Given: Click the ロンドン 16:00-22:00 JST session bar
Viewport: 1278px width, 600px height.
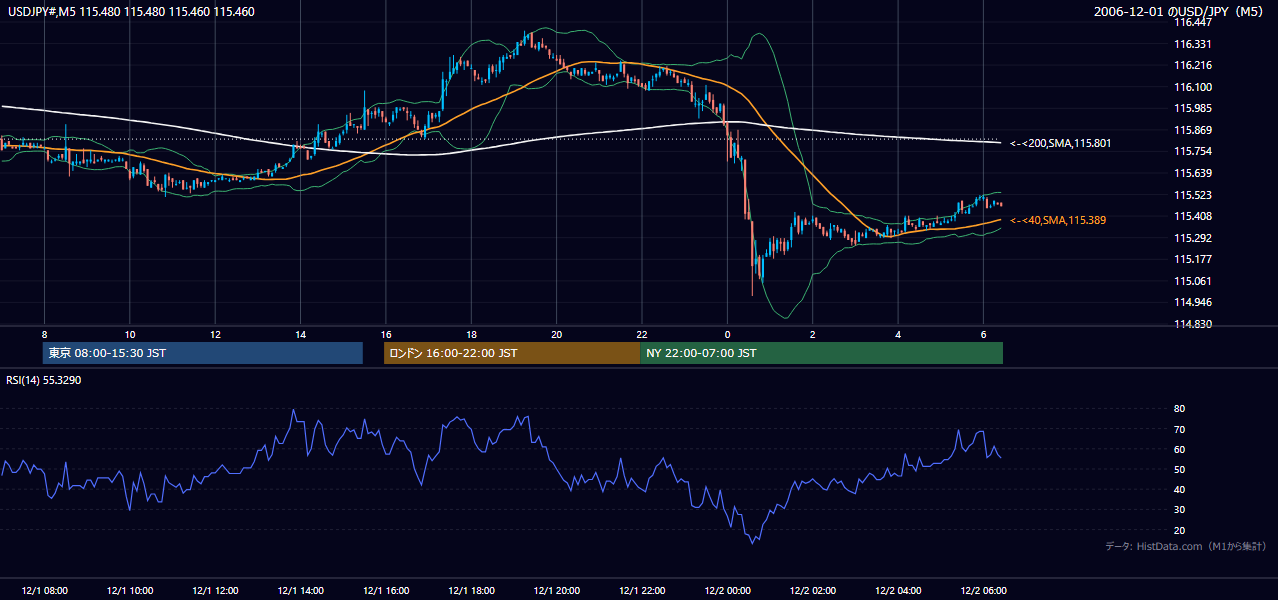Looking at the screenshot, I should click(x=512, y=353).
